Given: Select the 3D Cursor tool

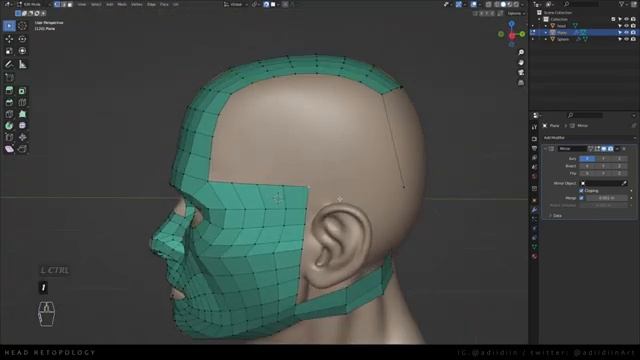Looking at the screenshot, I should point(22,26).
